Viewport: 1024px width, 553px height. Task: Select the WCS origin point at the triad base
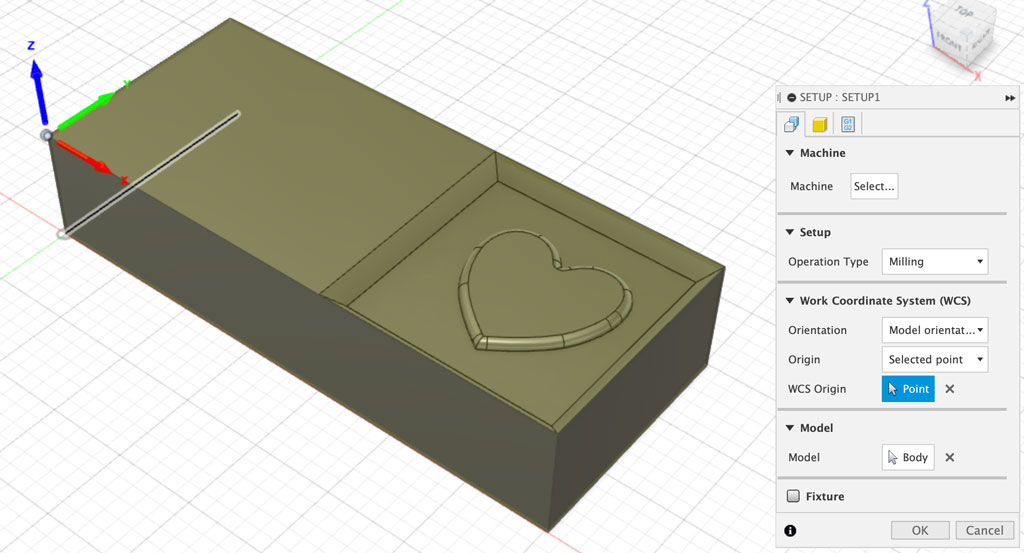click(x=47, y=135)
